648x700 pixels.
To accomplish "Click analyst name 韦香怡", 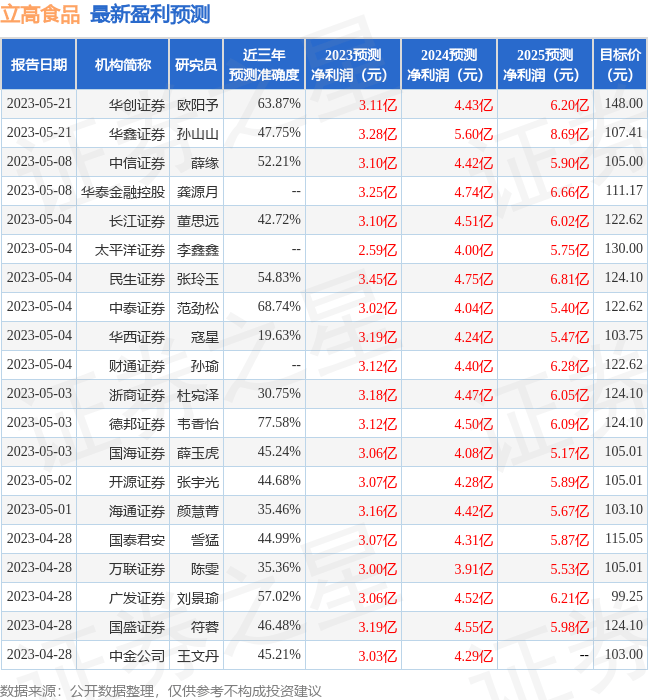I will click(198, 424).
